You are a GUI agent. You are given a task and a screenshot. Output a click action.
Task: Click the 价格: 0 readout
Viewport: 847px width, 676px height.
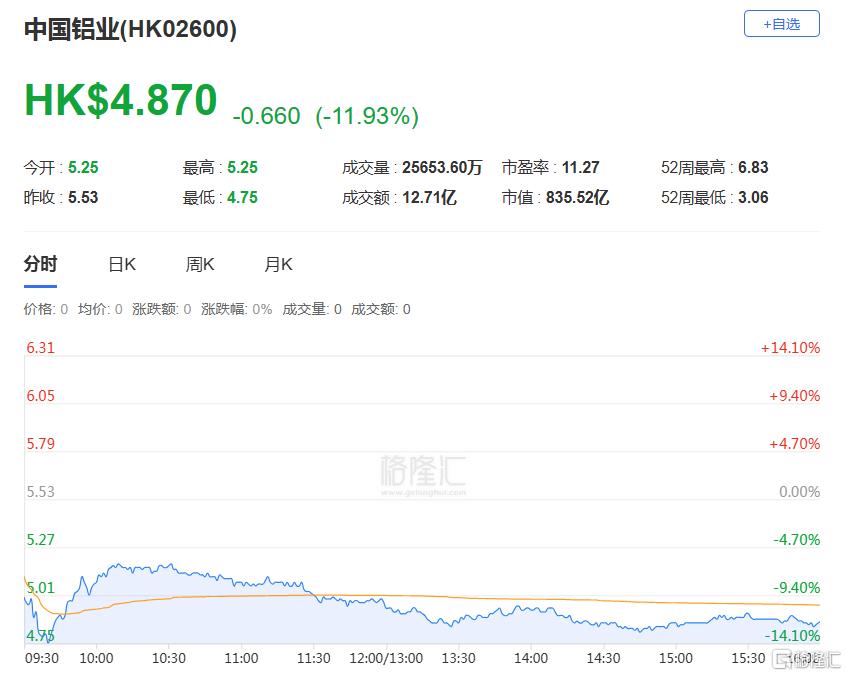[46, 309]
